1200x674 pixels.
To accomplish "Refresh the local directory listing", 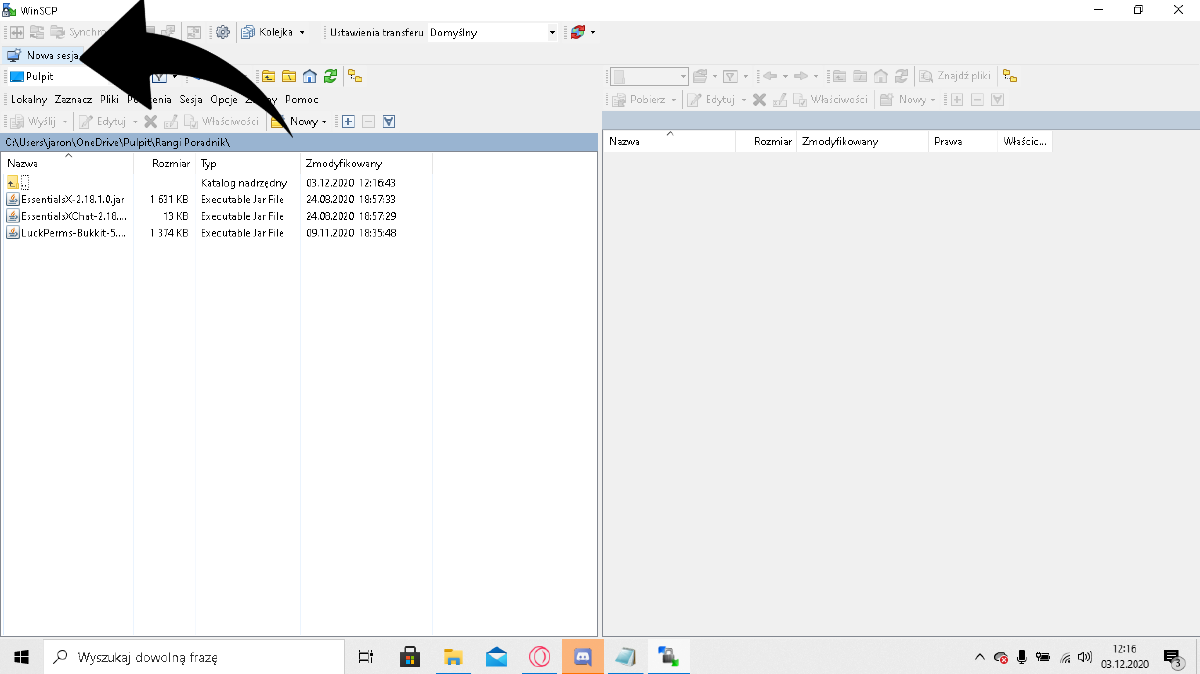I will [330, 76].
